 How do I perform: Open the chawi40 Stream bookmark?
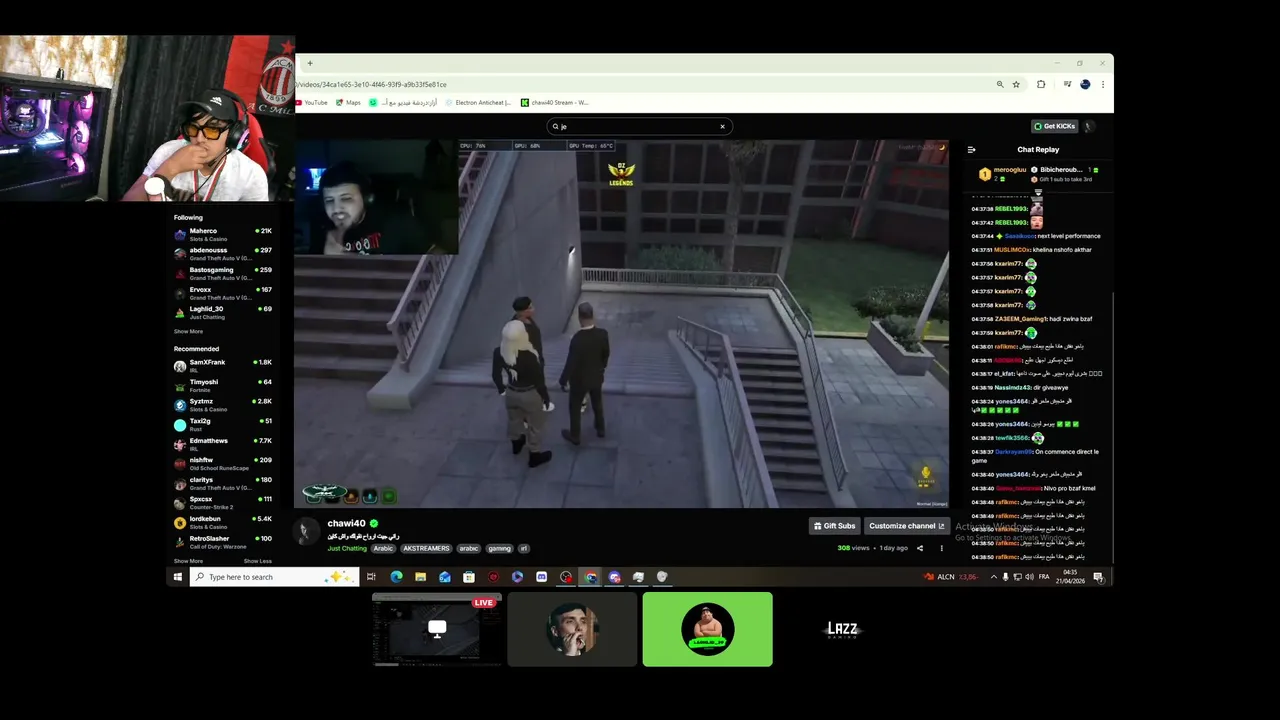point(555,102)
